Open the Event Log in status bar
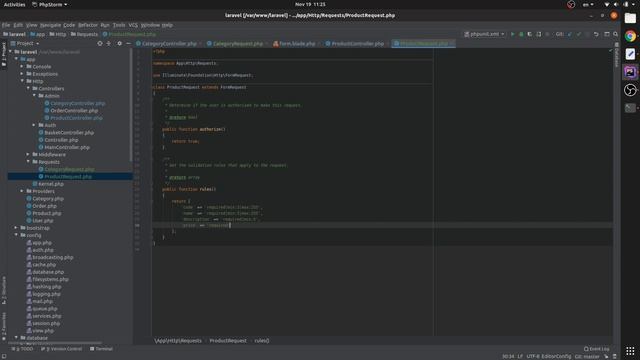This screenshot has width=640, height=360. pos(596,349)
